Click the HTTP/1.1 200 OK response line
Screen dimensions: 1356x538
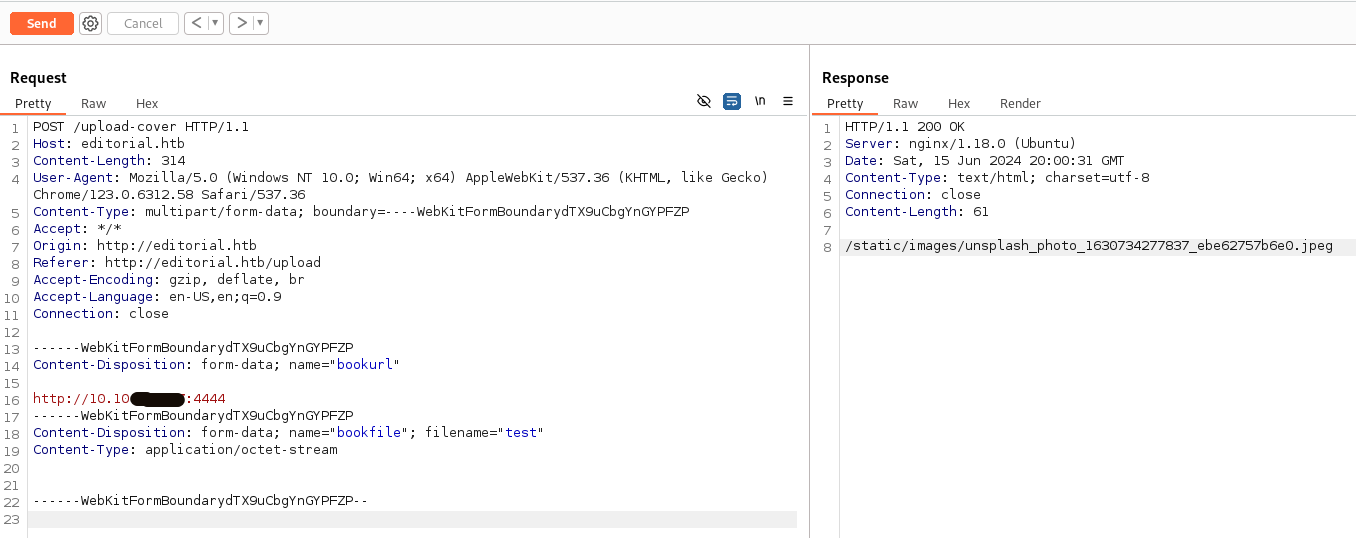click(905, 127)
